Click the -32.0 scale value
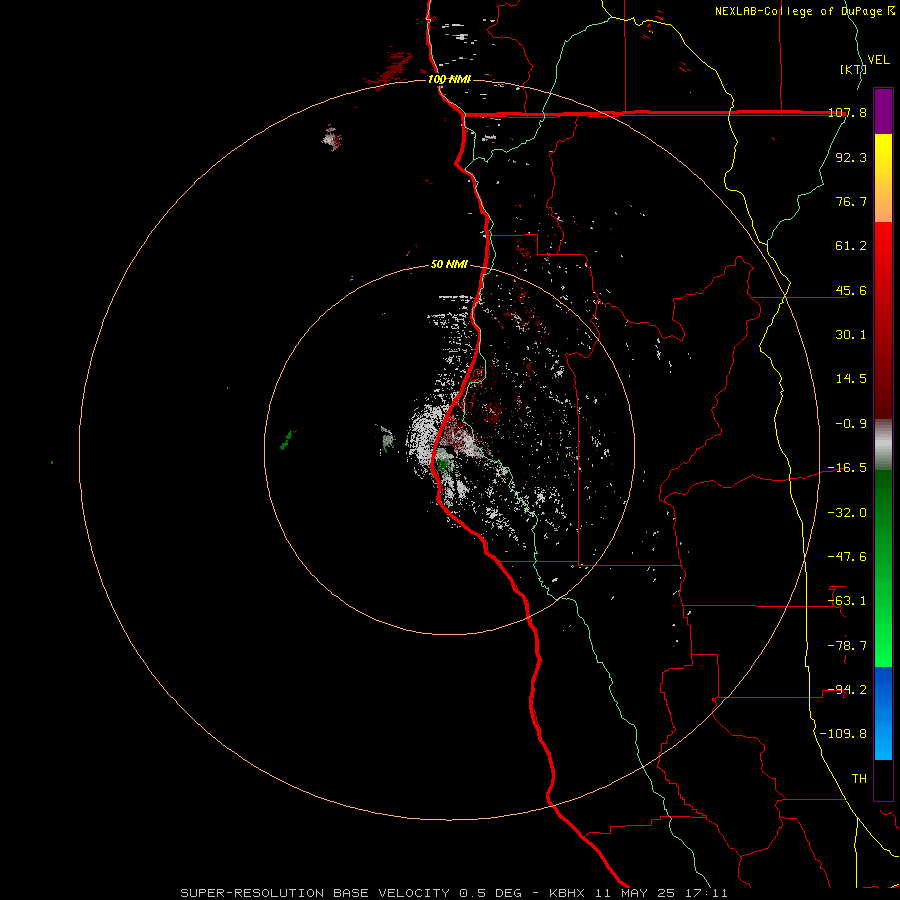Viewport: 900px width, 900px height. point(847,513)
